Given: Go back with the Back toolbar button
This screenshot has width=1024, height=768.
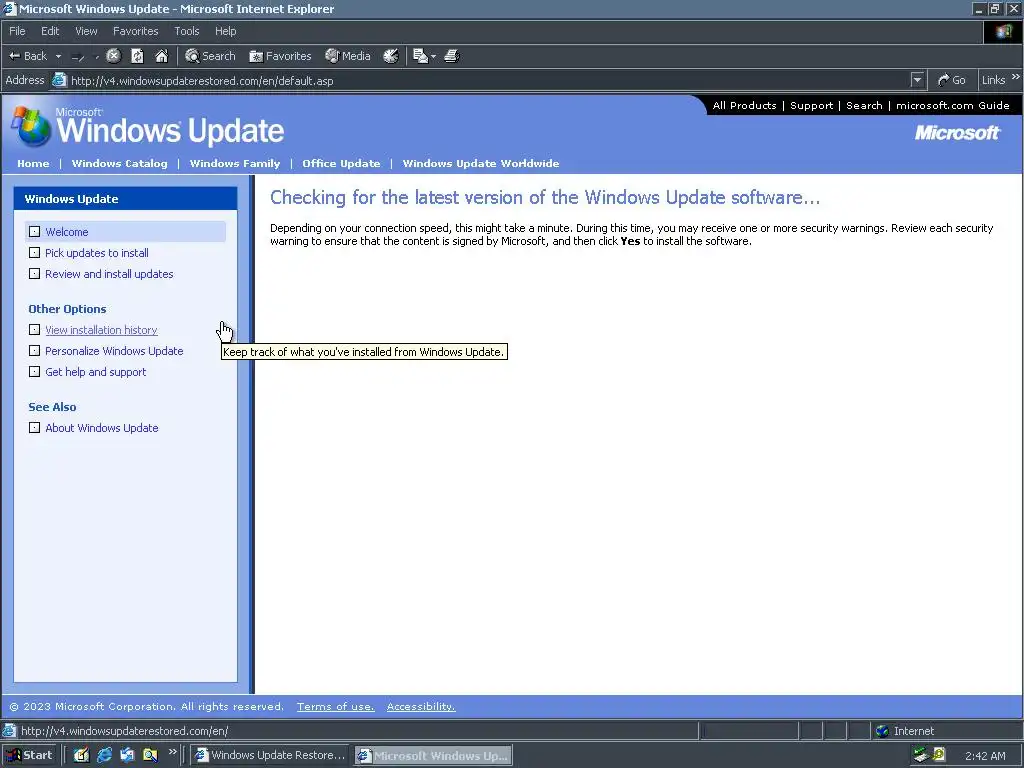Looking at the screenshot, I should click(27, 56).
